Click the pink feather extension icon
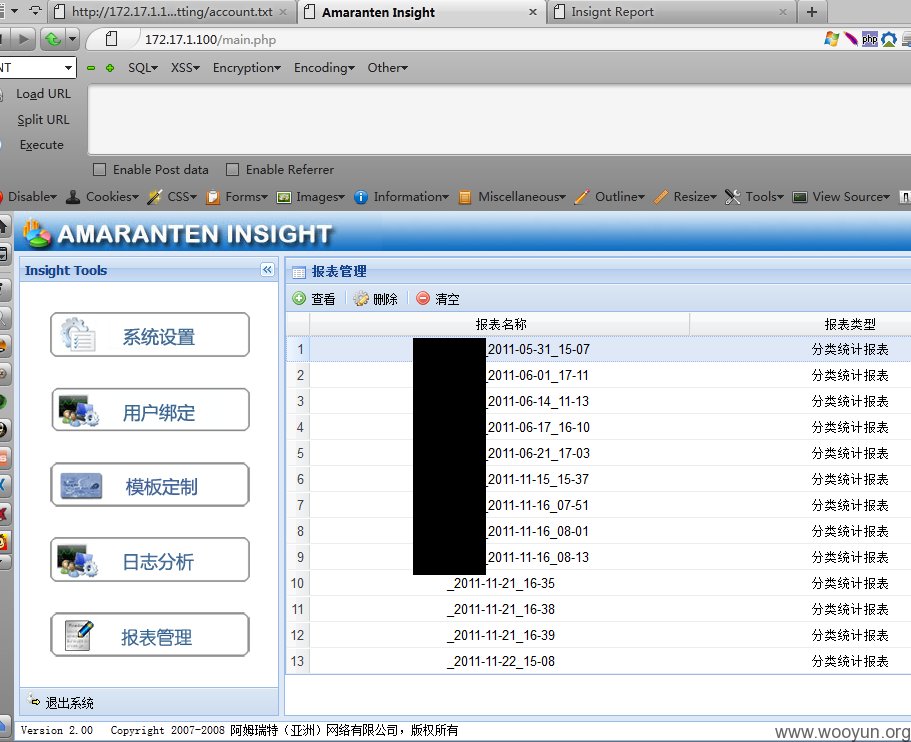Screen dimensions: 911x742 point(851,40)
